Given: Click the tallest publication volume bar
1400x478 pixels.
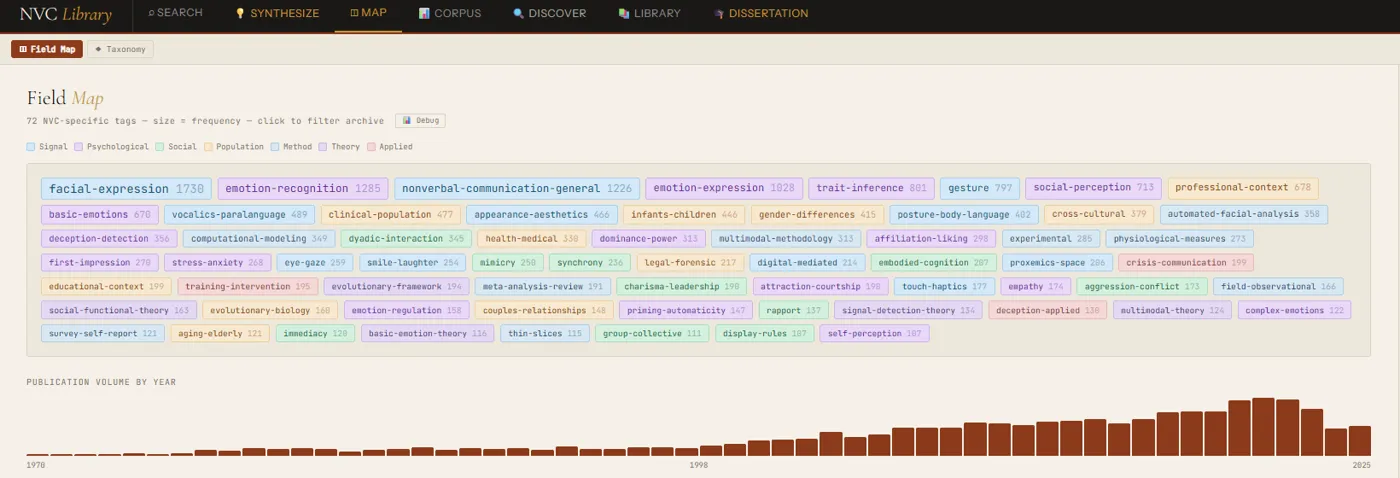Looking at the screenshot, I should 1263,427.
